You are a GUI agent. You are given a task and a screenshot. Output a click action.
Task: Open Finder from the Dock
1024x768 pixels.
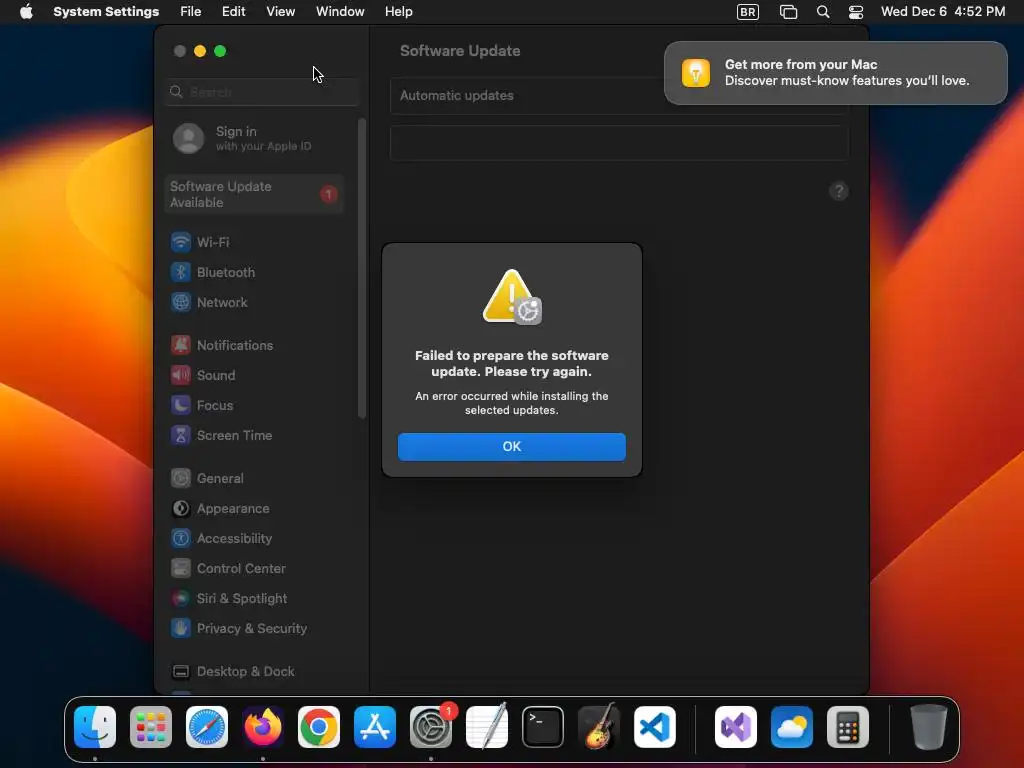click(95, 727)
